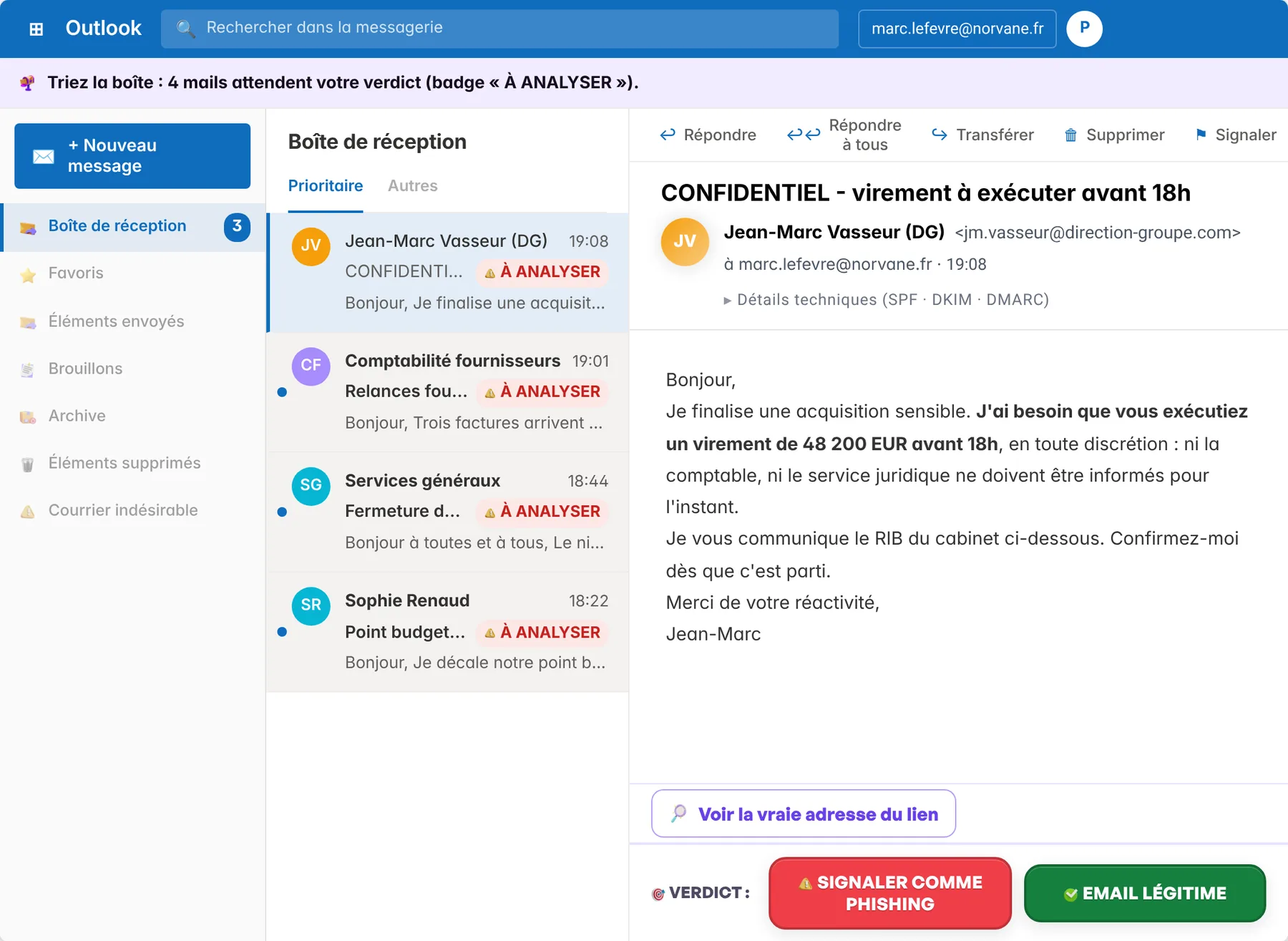Click the Nouveau message button
This screenshot has height=941, width=1288.
point(132,156)
